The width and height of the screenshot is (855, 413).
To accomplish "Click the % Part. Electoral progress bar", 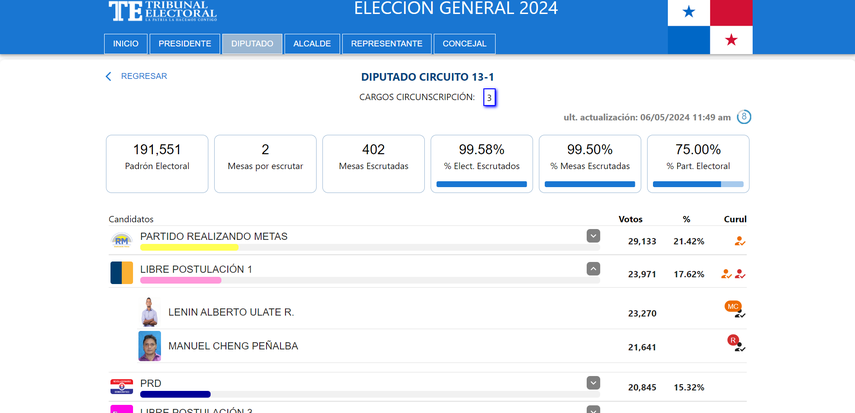I will pos(698,184).
